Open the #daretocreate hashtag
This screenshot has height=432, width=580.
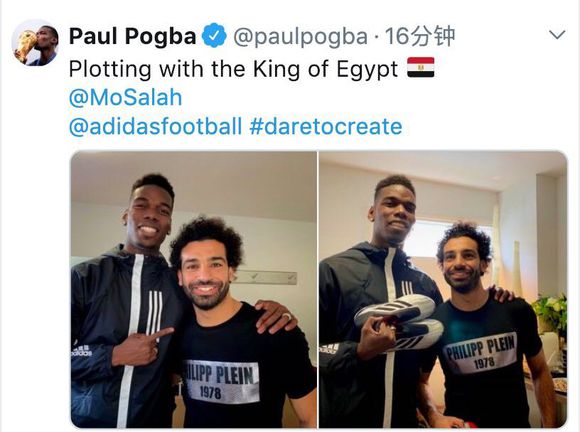pos(326,126)
